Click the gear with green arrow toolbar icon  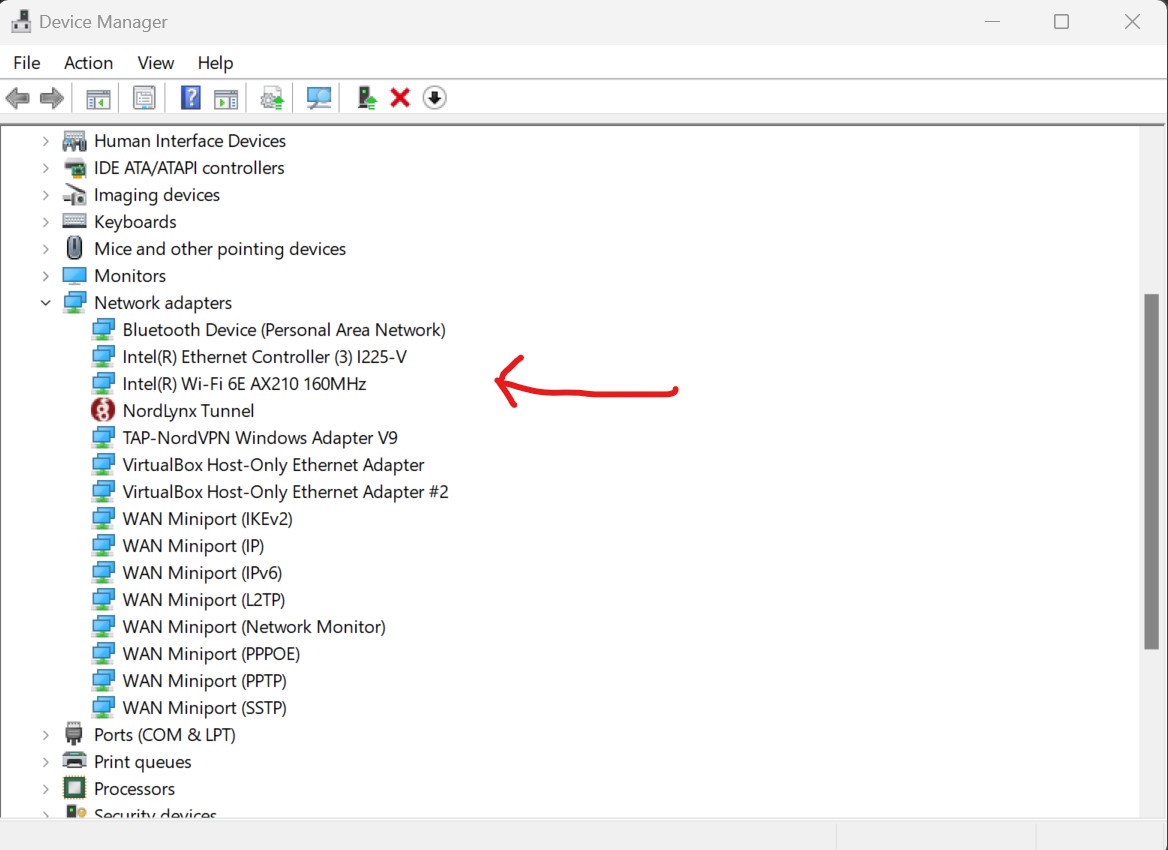pos(272,98)
